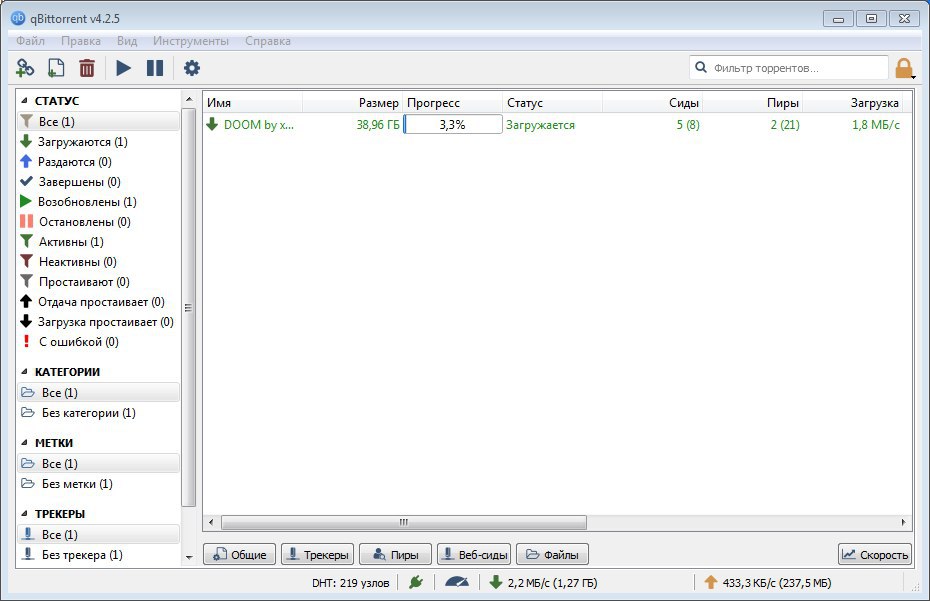Click the red trash delete icon
Viewport: 930px width, 601px height.
pos(87,68)
